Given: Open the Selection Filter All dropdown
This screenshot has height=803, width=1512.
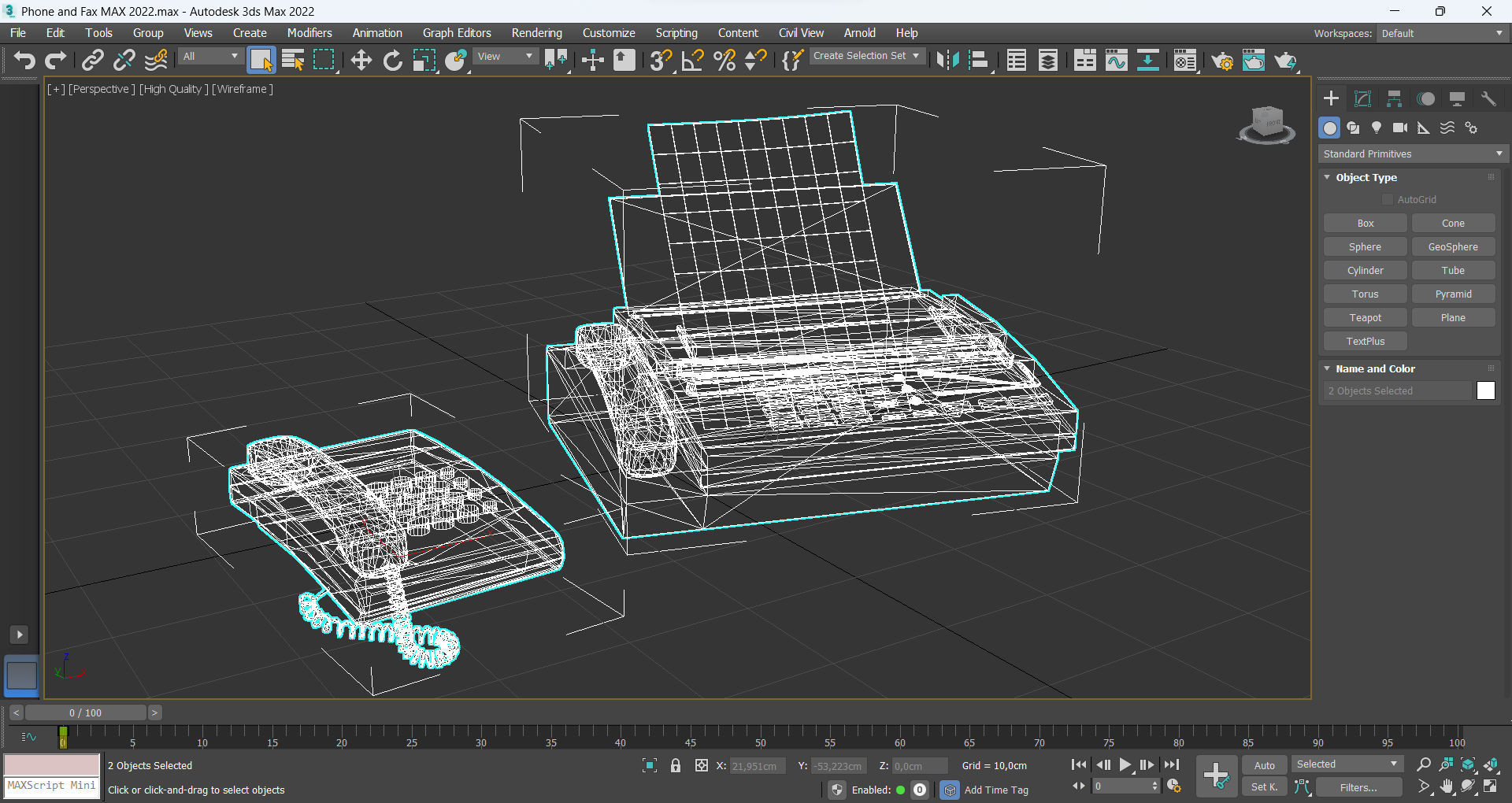Looking at the screenshot, I should [x=209, y=56].
